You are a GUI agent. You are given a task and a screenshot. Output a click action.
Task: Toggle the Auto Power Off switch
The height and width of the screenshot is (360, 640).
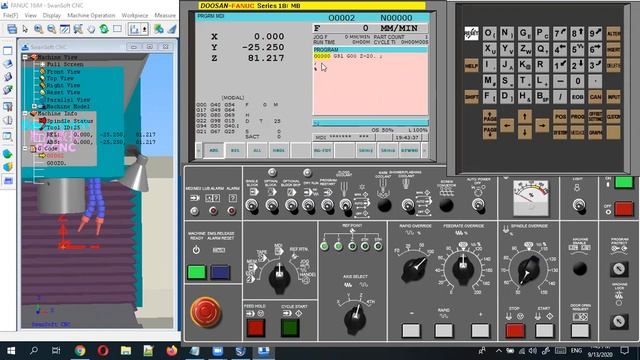tap(478, 205)
